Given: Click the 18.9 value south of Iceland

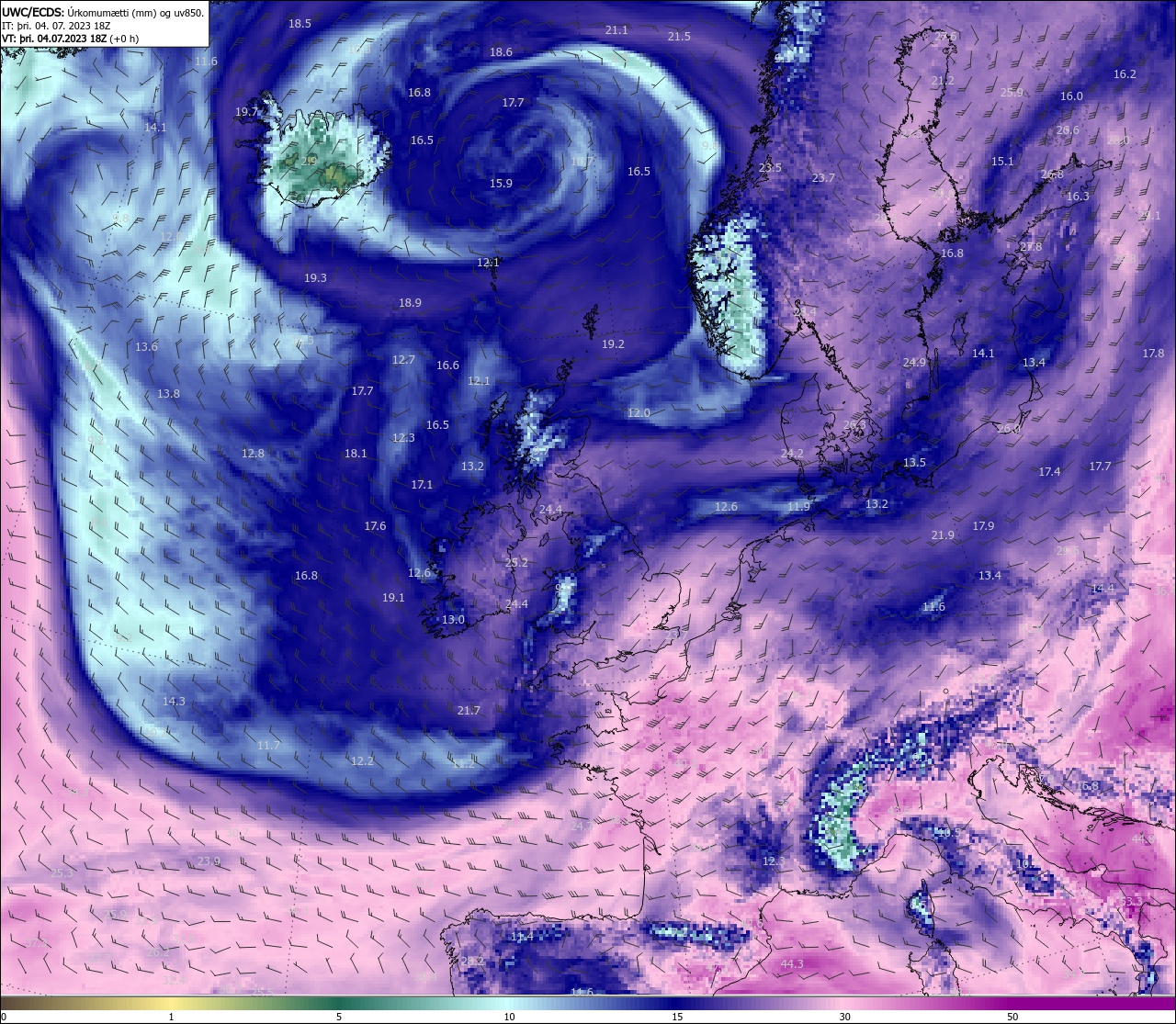Looking at the screenshot, I should click(x=410, y=303).
